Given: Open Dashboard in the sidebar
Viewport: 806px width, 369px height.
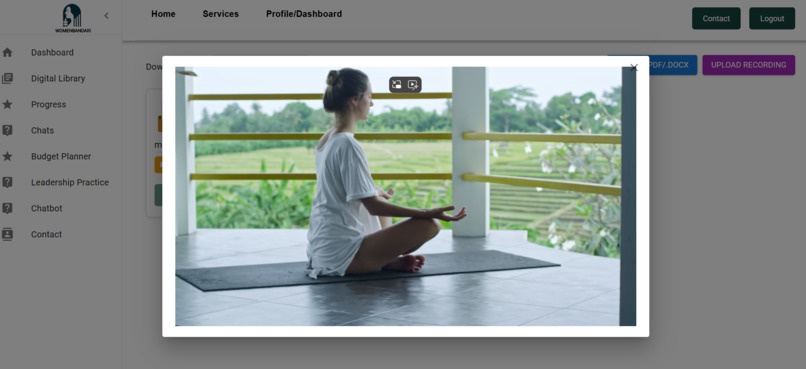Looking at the screenshot, I should (x=52, y=52).
